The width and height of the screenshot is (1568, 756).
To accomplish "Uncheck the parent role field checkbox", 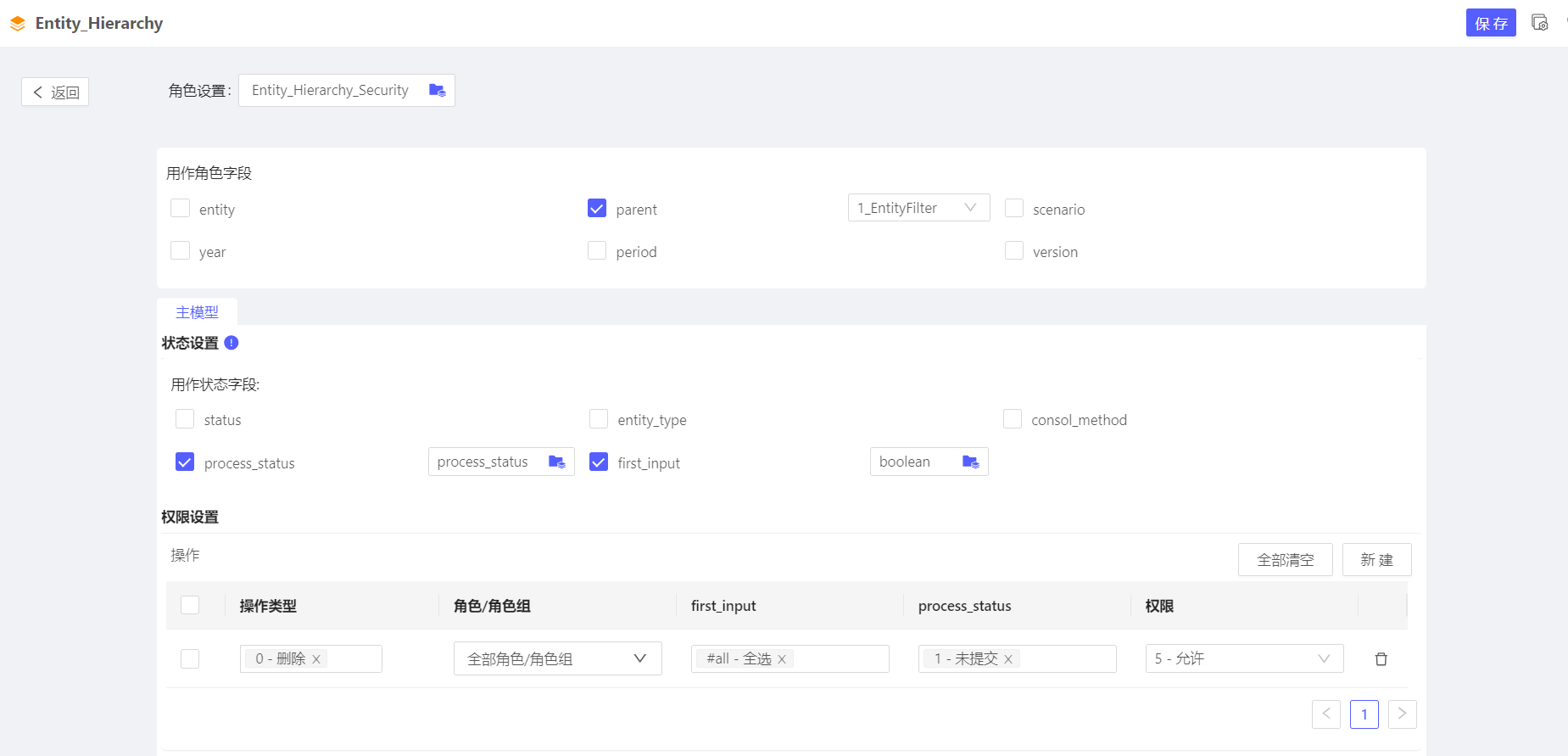I will [x=597, y=209].
